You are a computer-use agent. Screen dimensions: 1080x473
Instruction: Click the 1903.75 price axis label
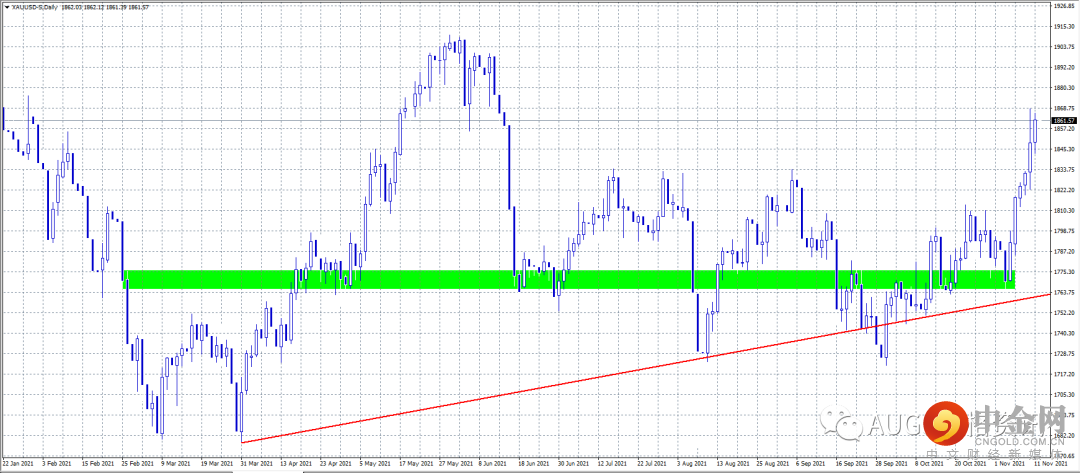tap(1065, 47)
